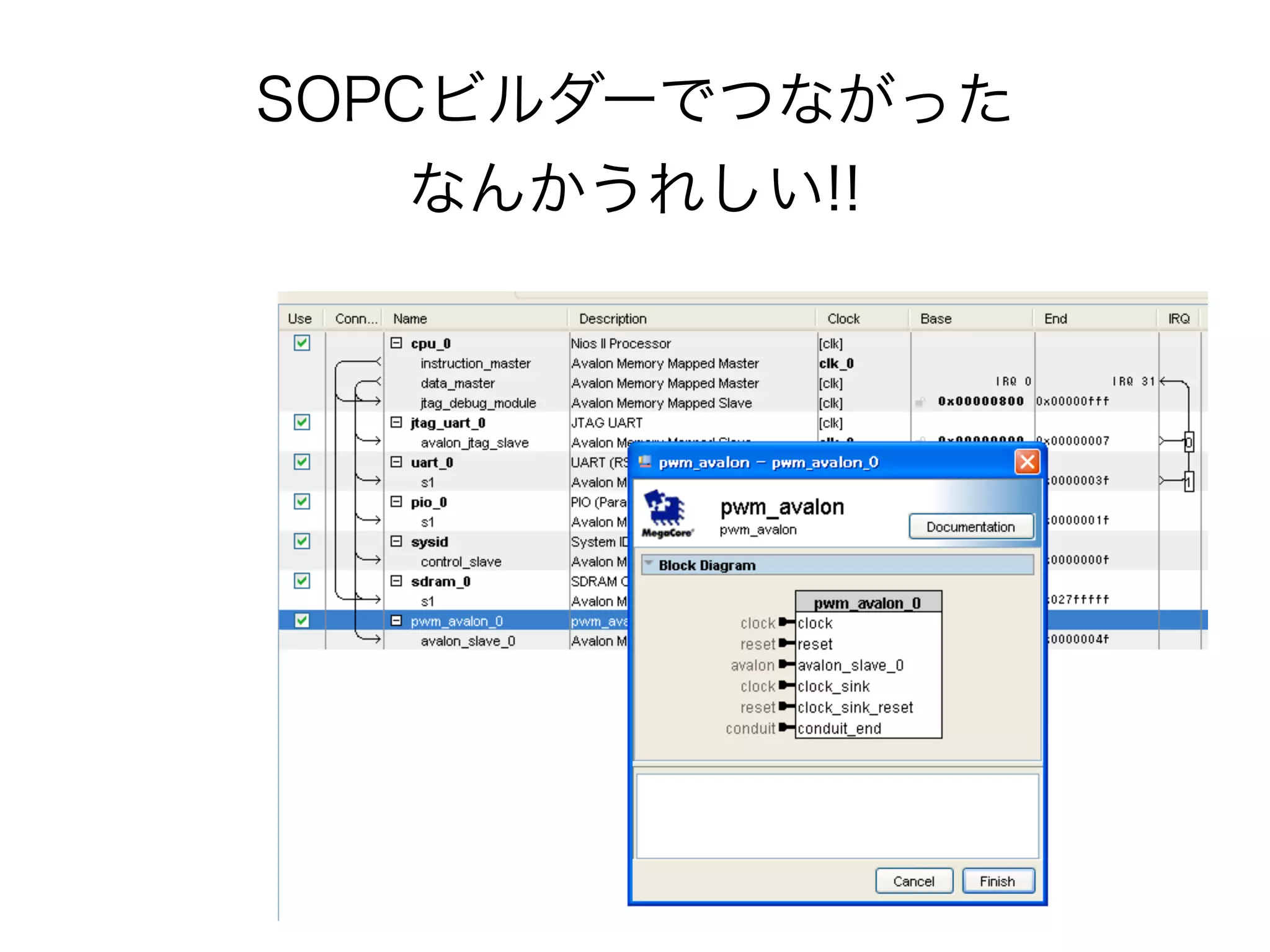Sort by the Name column header
1270x952 pixels.
click(476, 319)
